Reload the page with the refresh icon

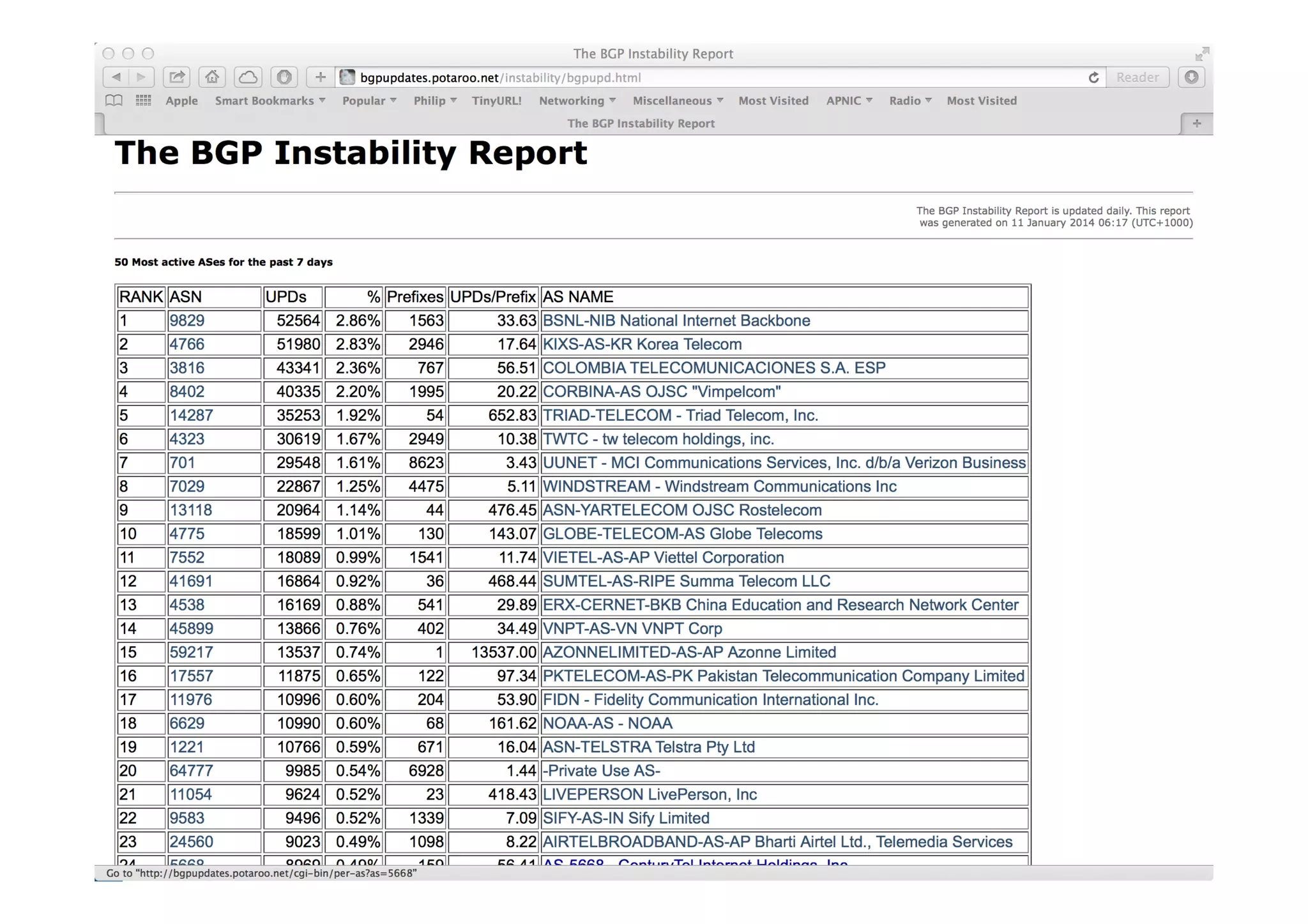1093,77
